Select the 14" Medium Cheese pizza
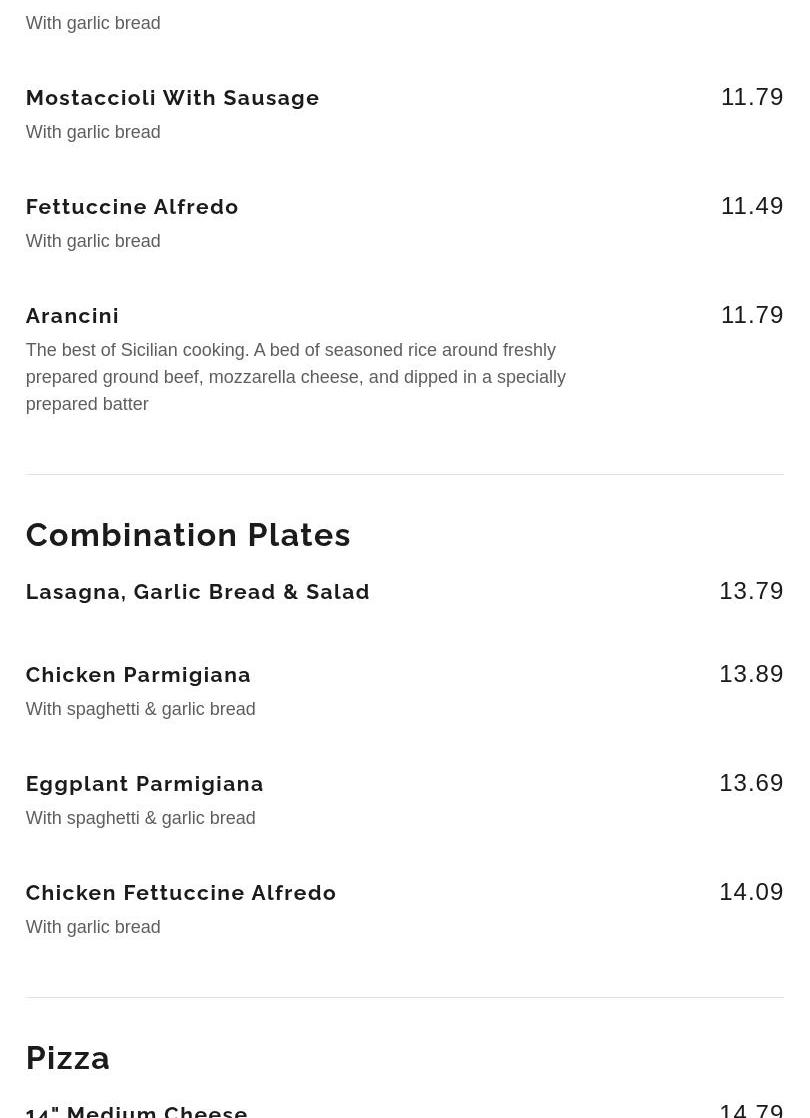810x1118 pixels. tap(136, 1111)
